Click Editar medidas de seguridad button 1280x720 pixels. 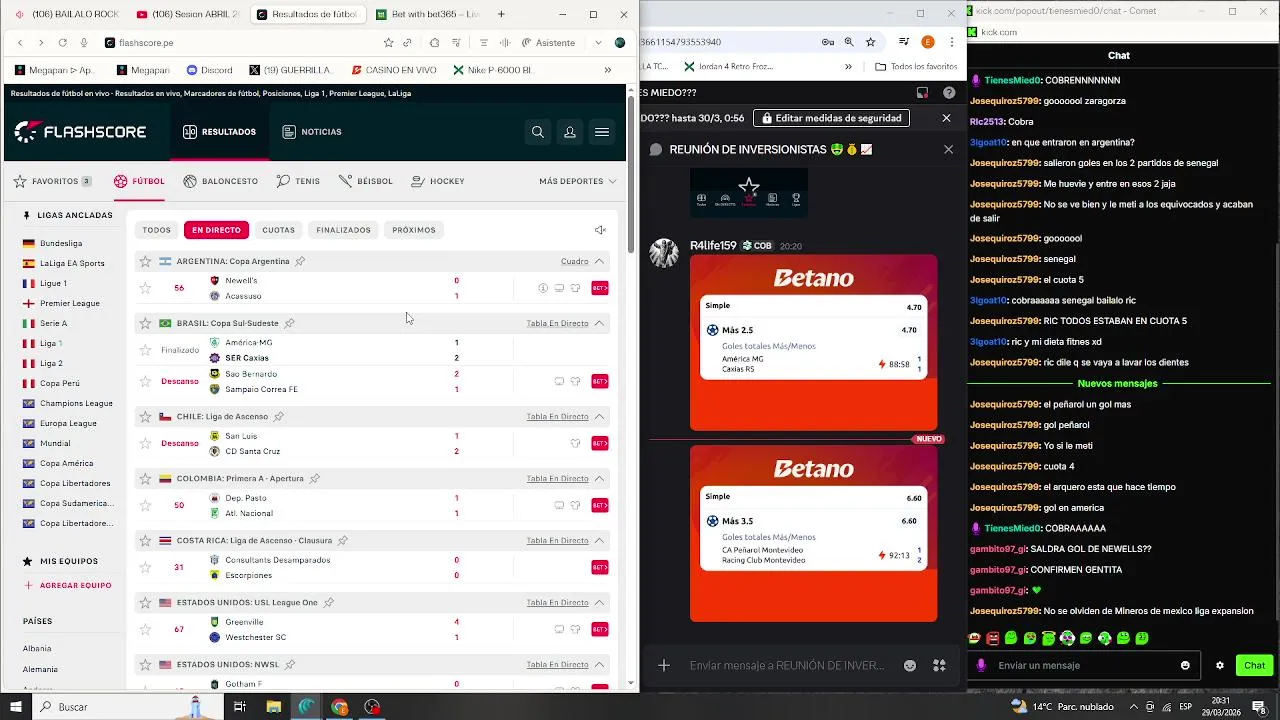pyautogui.click(x=832, y=118)
